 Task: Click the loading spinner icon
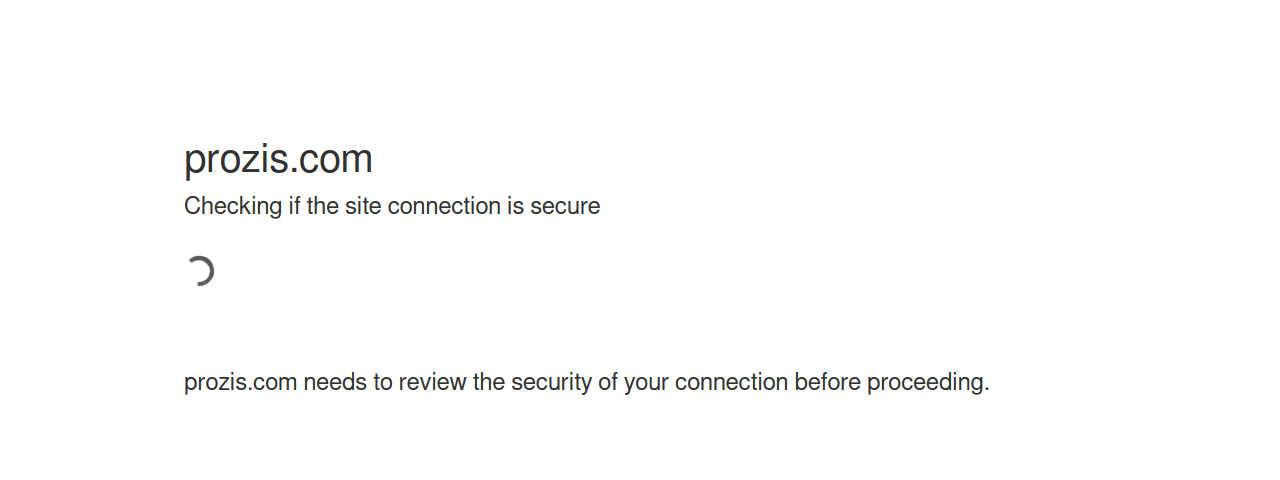[x=200, y=271]
